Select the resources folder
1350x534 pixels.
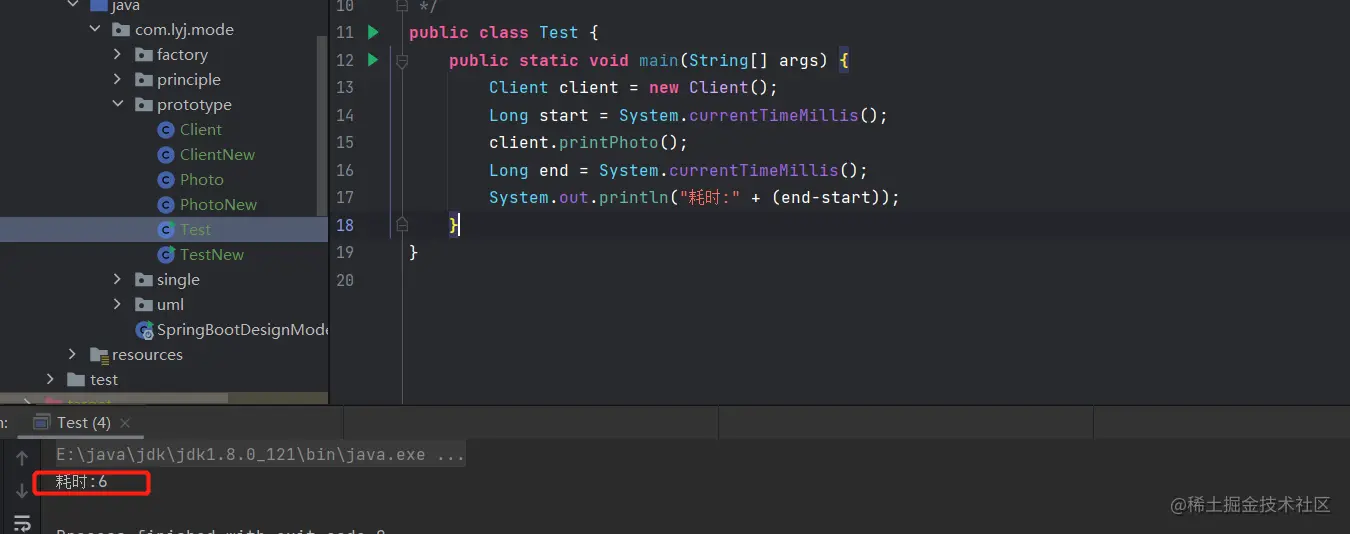click(136, 354)
